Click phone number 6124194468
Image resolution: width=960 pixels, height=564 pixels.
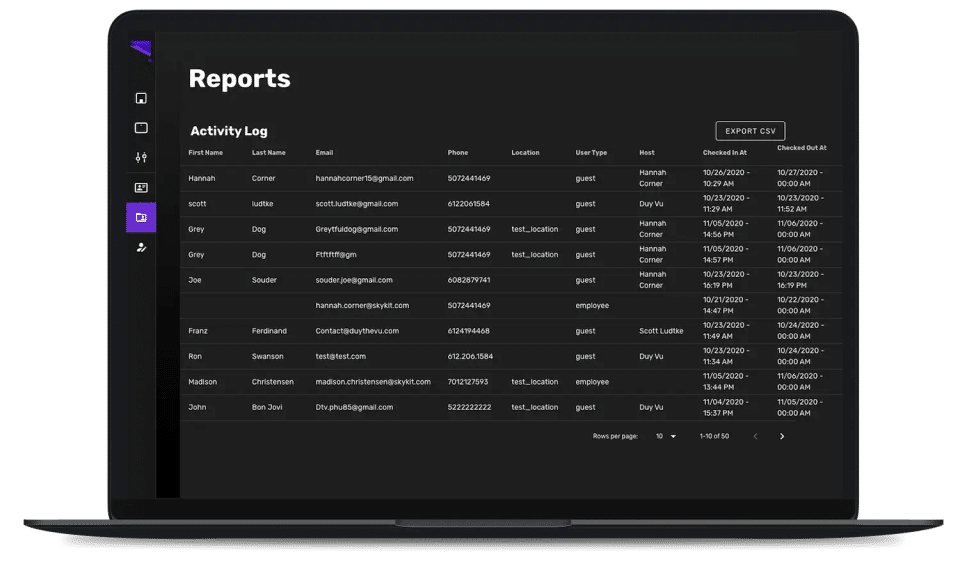[x=468, y=331]
